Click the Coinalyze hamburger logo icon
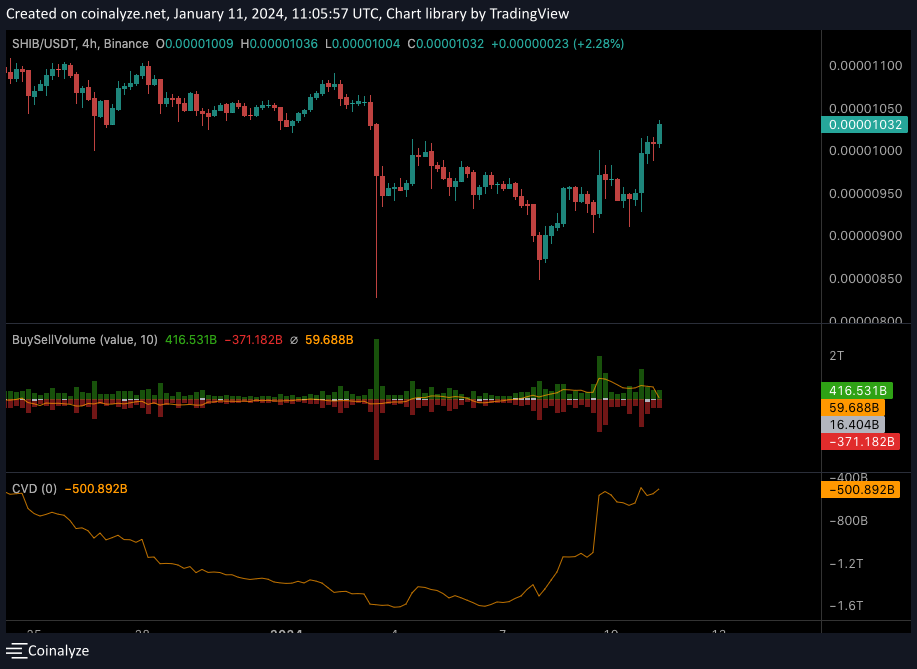The height and width of the screenshot is (669, 917). [x=15, y=650]
